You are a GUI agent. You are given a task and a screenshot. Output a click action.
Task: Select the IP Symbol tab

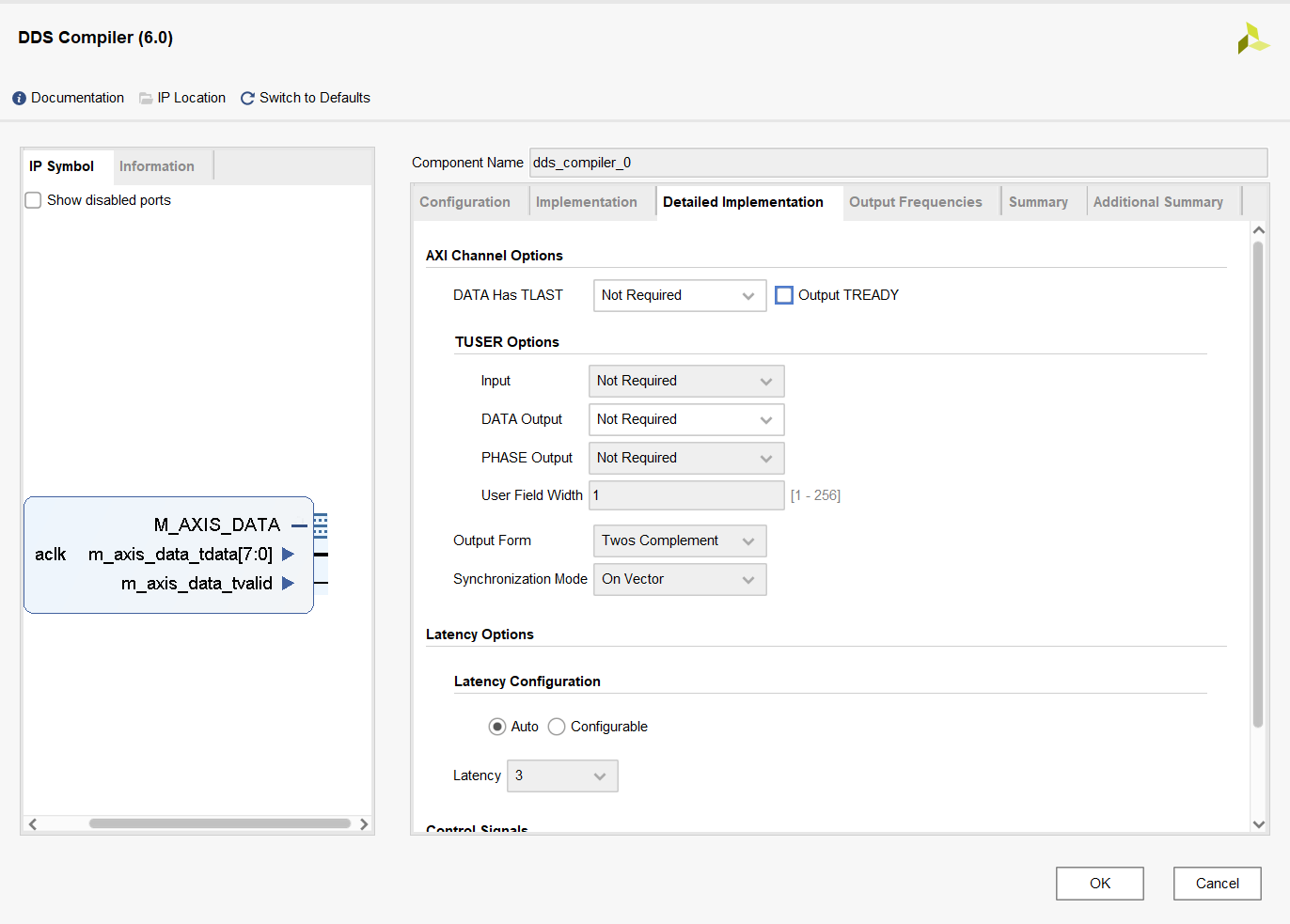tap(62, 166)
